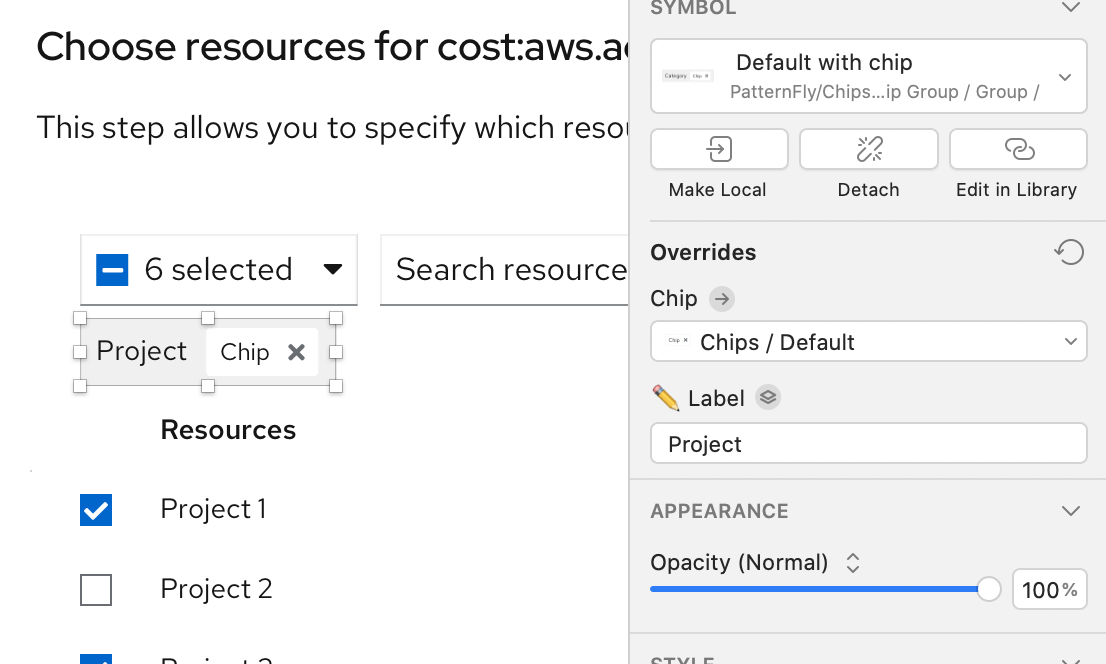Click the opacity 100% value field
Screen dimensions: 1106x664
[x=1050, y=589]
